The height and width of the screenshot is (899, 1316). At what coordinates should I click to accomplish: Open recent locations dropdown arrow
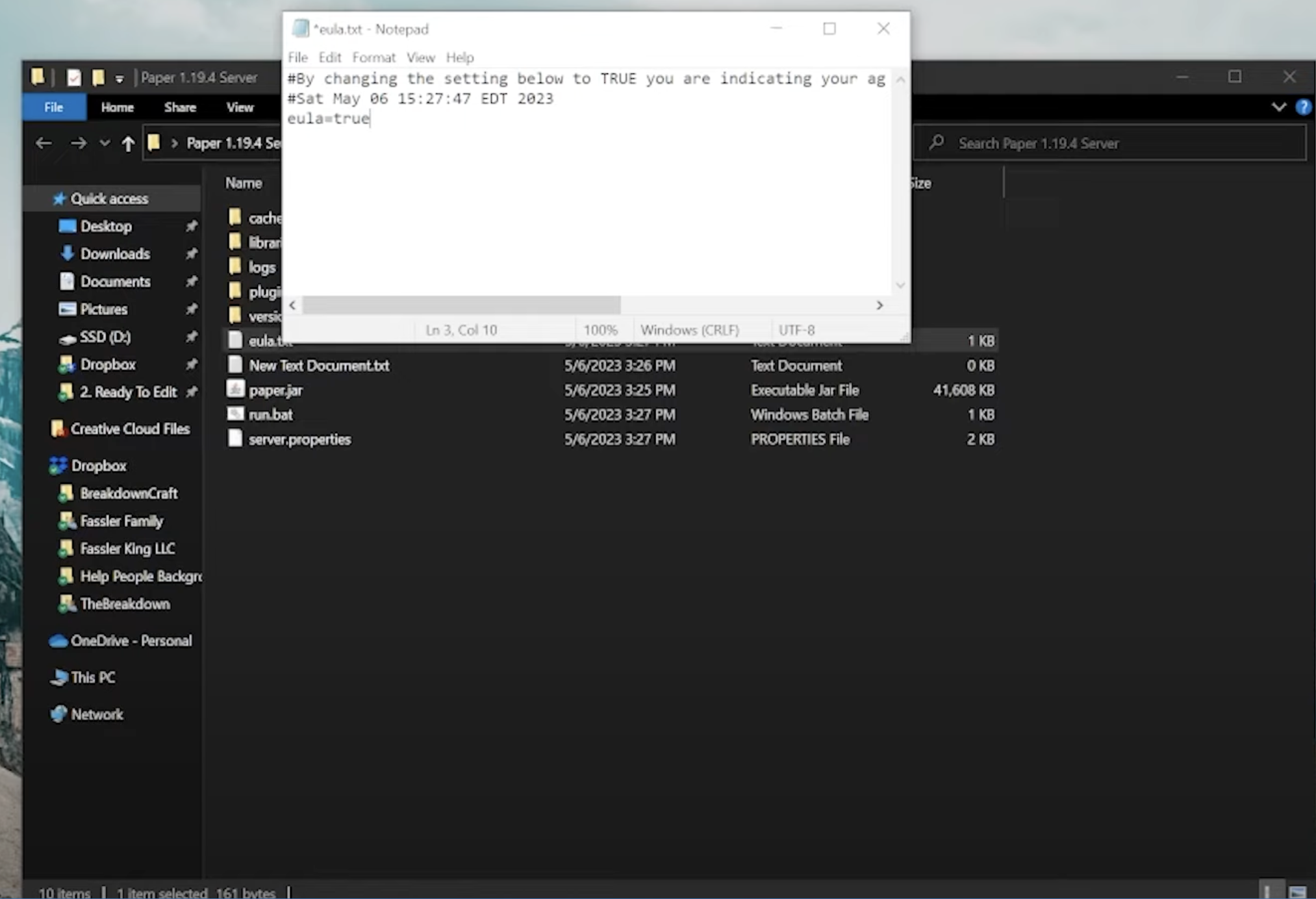(x=104, y=143)
